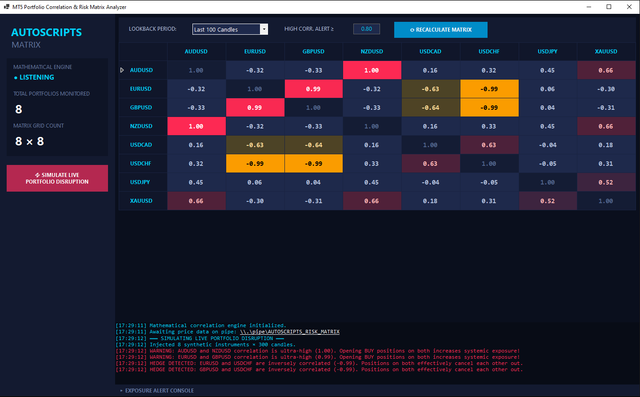Screen dimensions: 640x397
Task: Click 0.18 cell in USDCAD row
Action: [606, 145]
